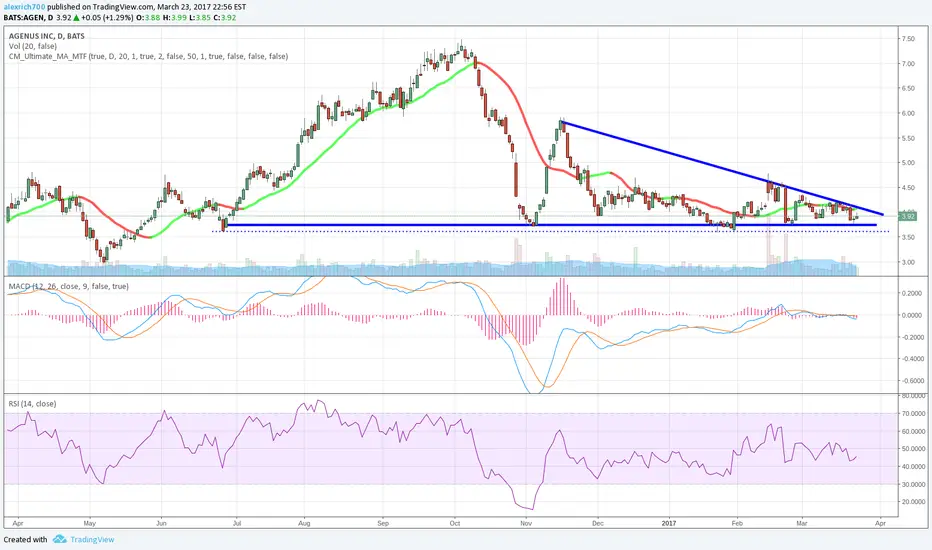
Task: Click the H:3.99 high value in header
Action: tap(174, 17)
